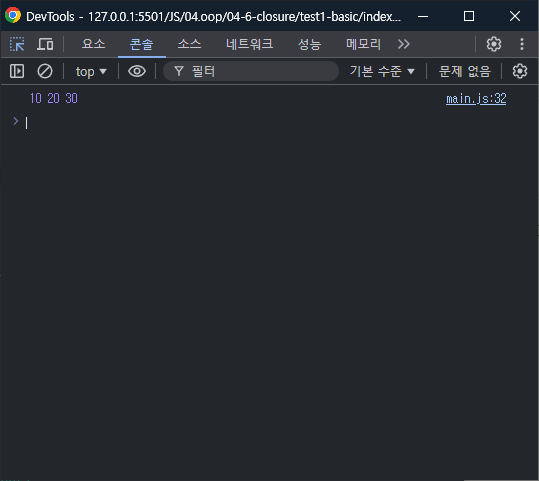
Task: Expand more tabs with the double chevron
Action: [x=404, y=44]
